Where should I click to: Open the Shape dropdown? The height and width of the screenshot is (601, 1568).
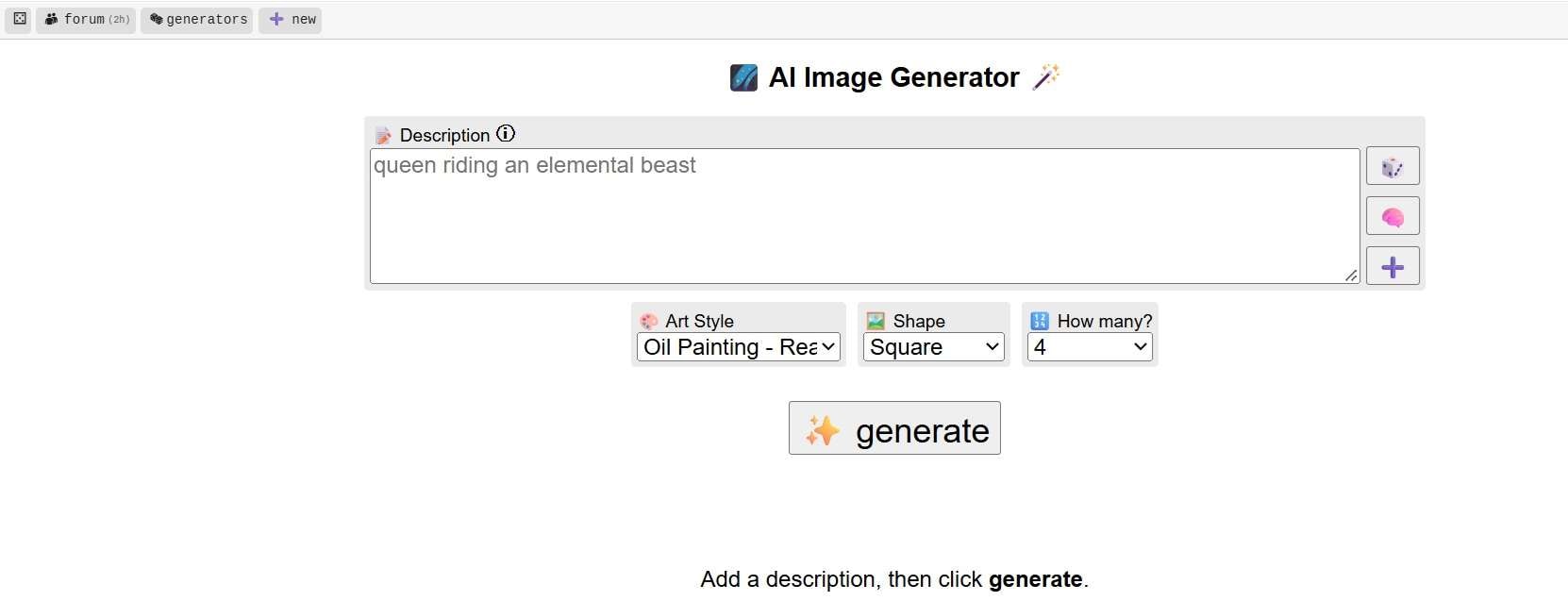click(933, 347)
